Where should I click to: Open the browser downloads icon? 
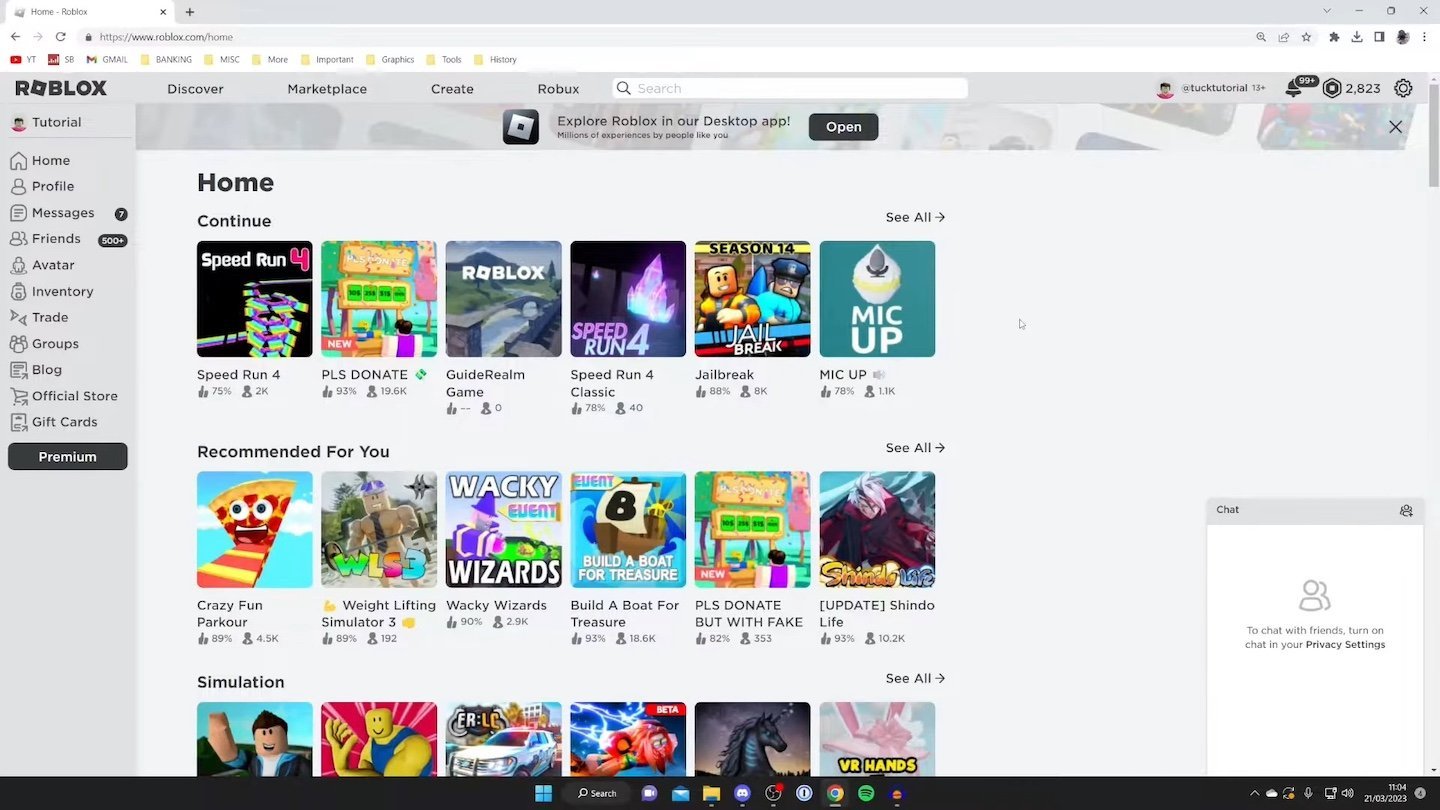[x=1357, y=37]
